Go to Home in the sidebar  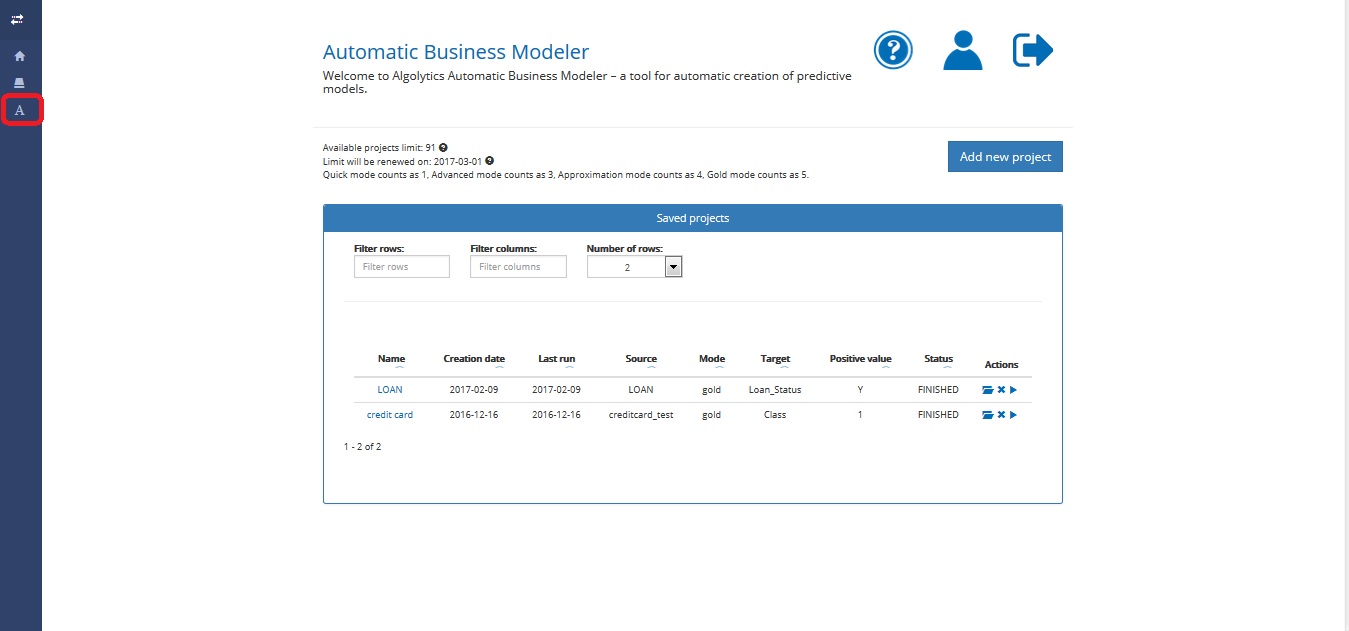19,56
